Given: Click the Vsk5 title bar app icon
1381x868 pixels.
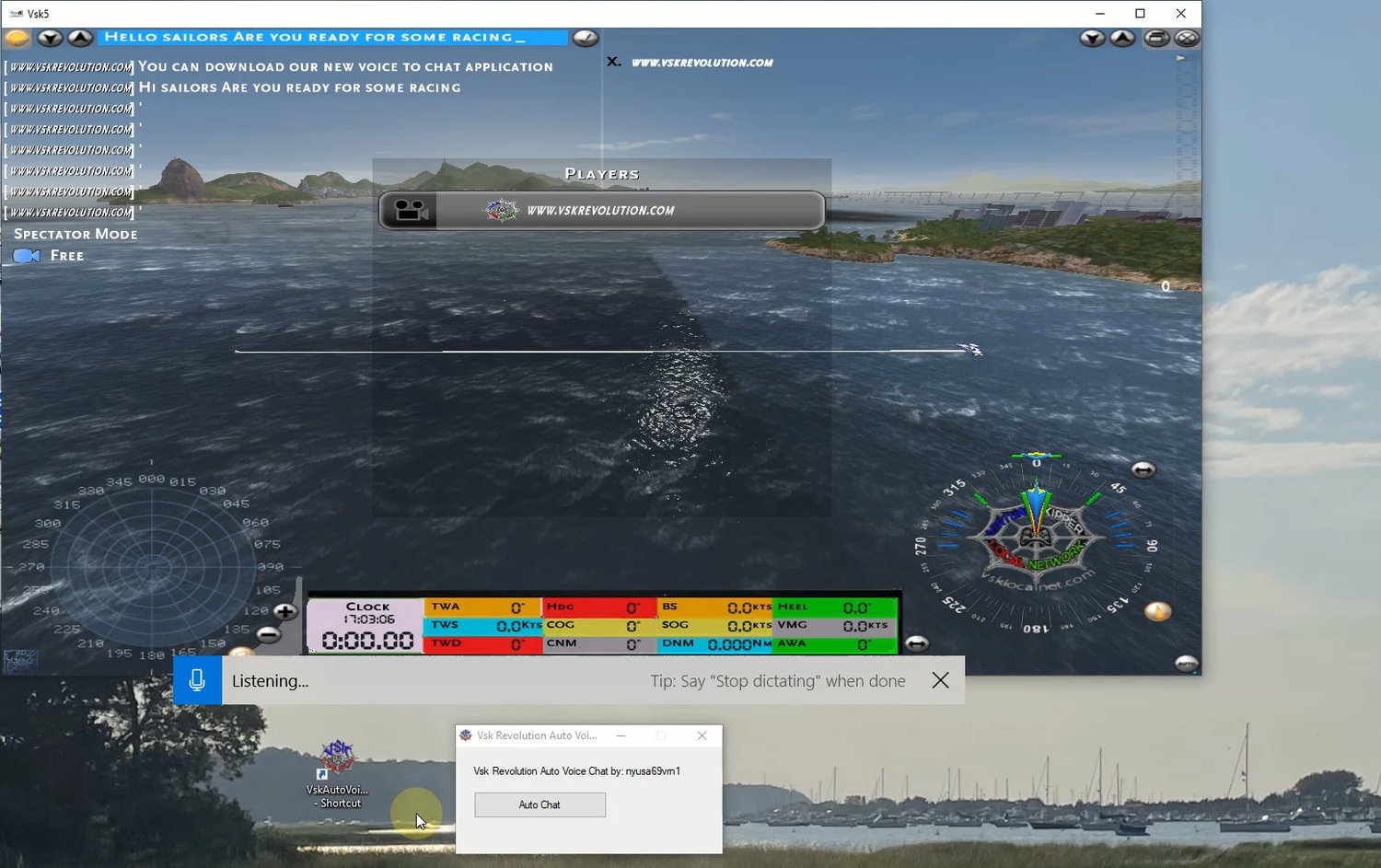Looking at the screenshot, I should (16, 14).
